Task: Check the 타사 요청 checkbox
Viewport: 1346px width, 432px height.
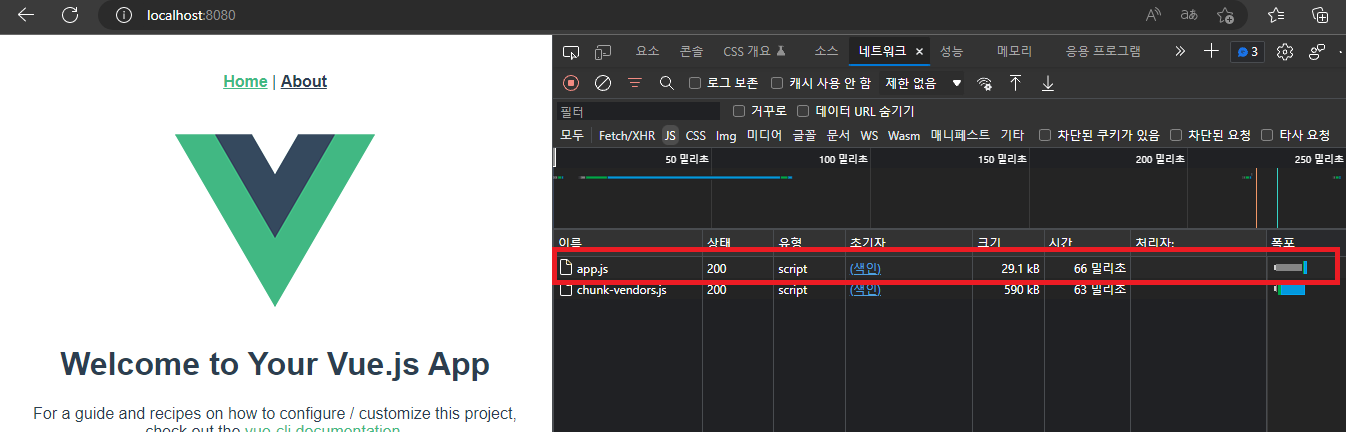Action: [x=1267, y=135]
